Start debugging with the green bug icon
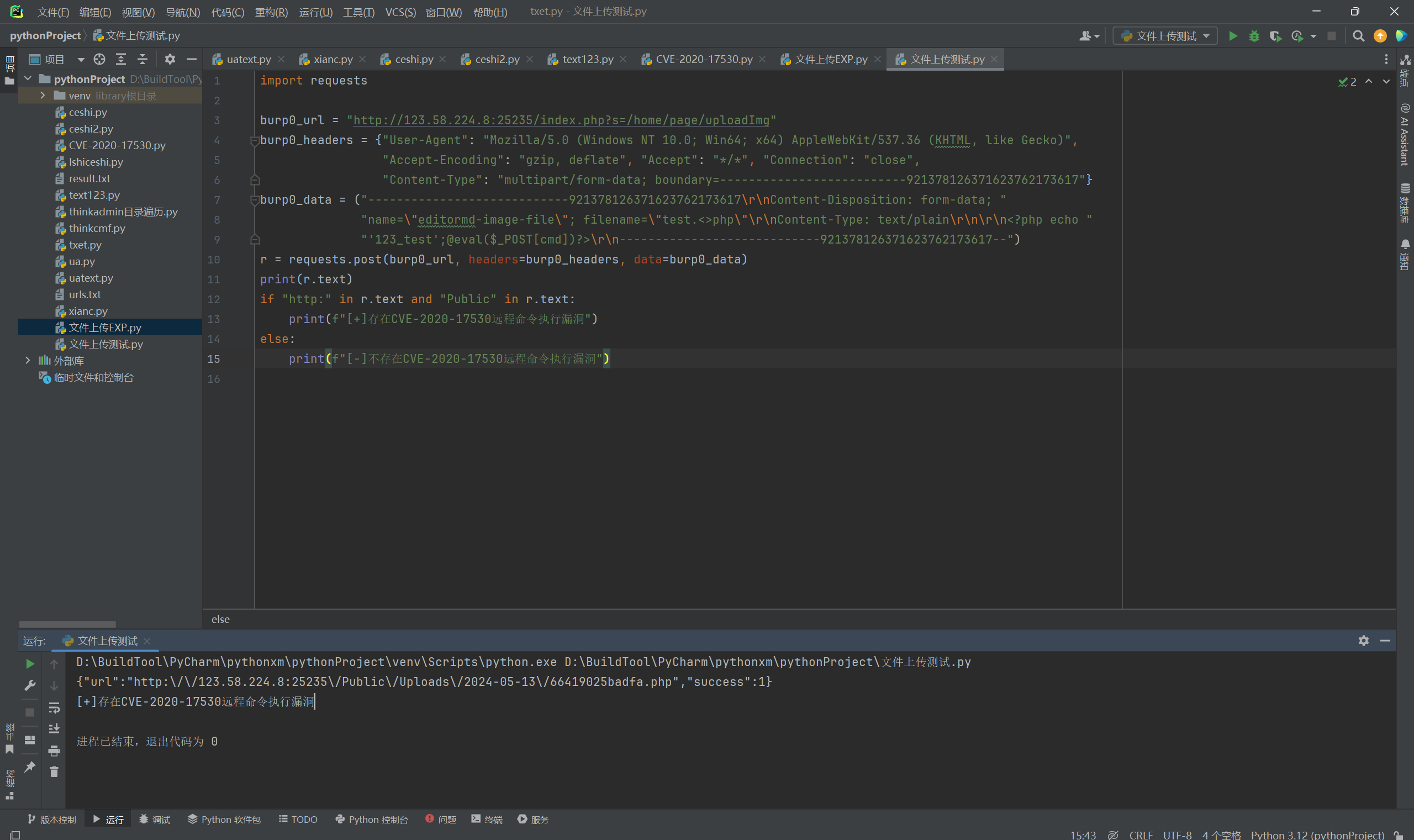This screenshot has width=1414, height=840. 1254,36
